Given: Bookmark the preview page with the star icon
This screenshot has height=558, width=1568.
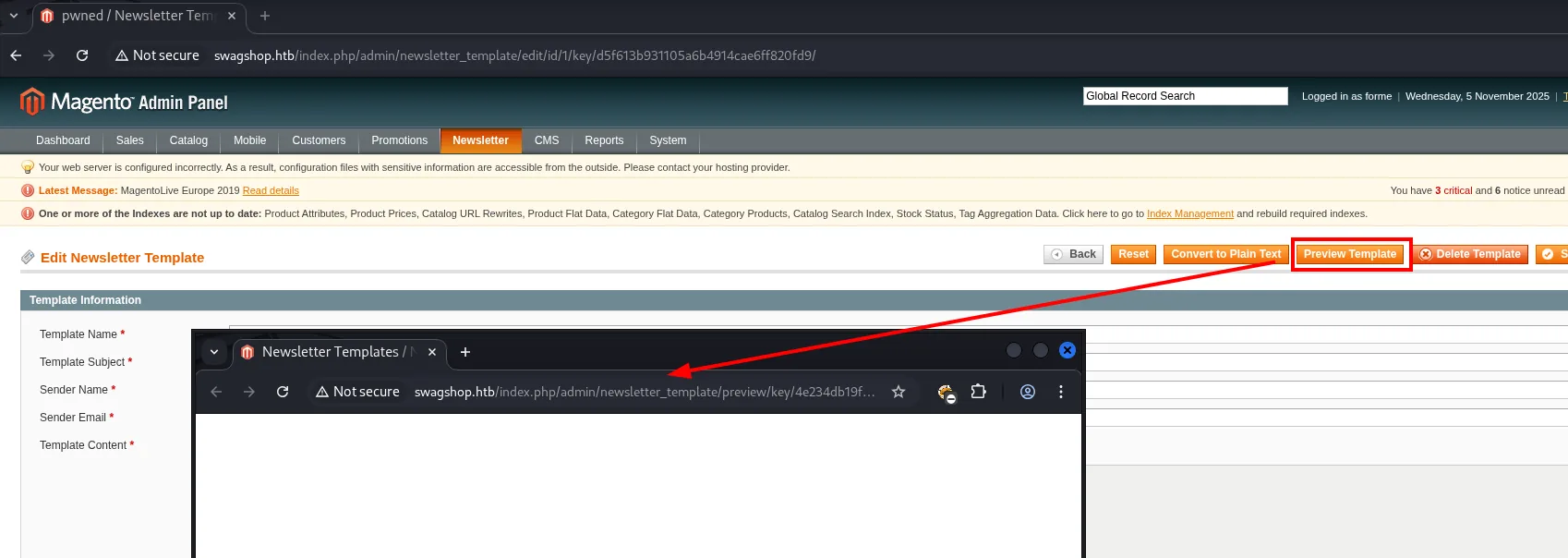Looking at the screenshot, I should tap(899, 392).
